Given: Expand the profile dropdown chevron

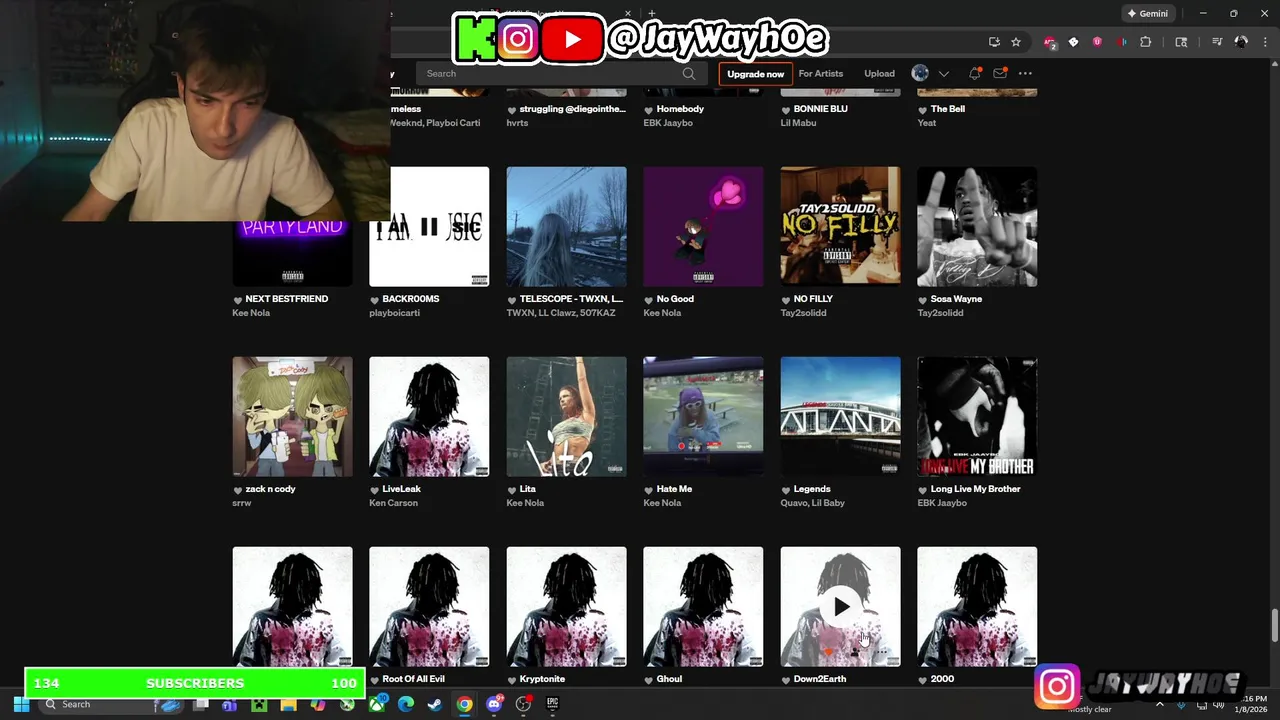Looking at the screenshot, I should [943, 73].
